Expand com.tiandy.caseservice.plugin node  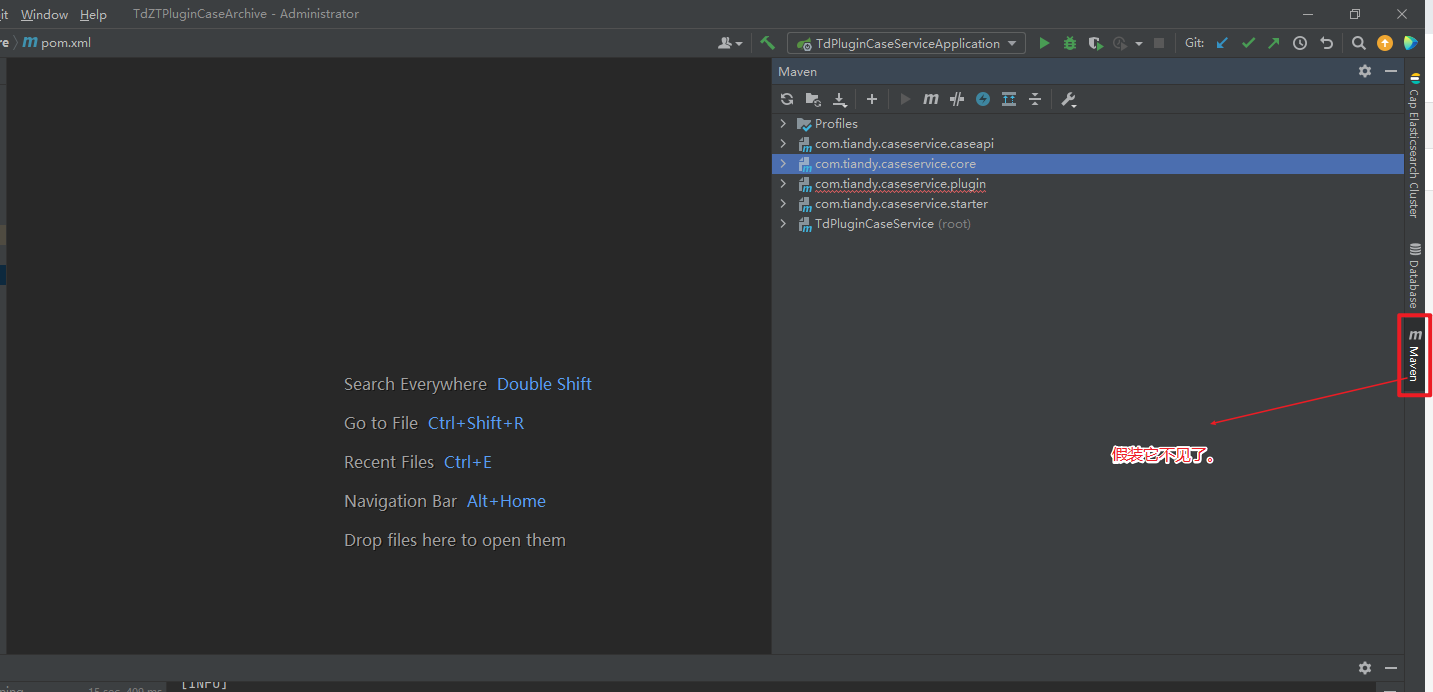click(x=783, y=183)
